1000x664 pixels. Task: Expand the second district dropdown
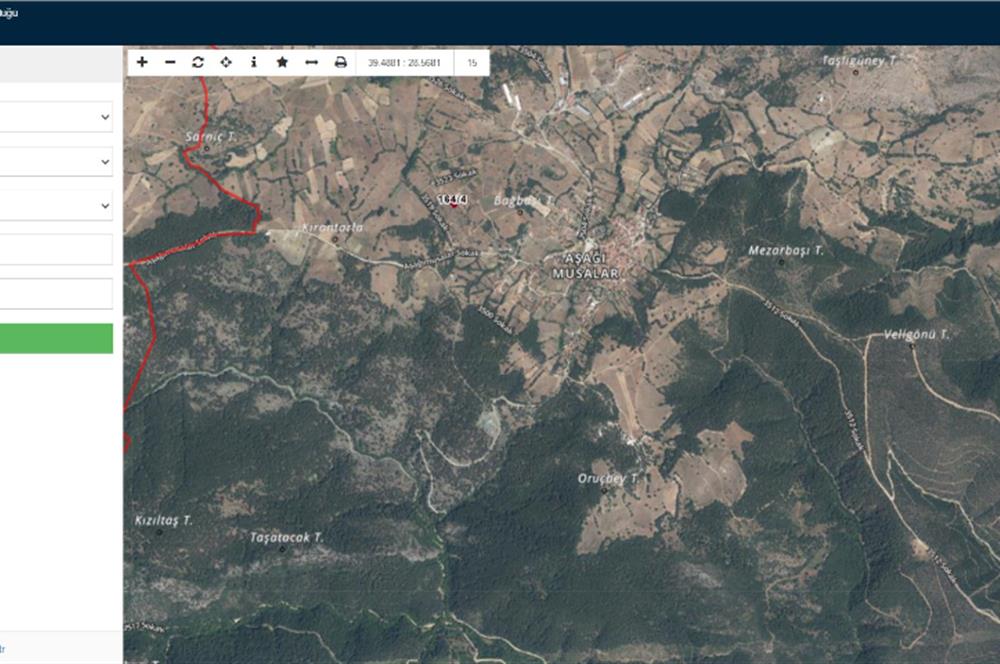55,160
